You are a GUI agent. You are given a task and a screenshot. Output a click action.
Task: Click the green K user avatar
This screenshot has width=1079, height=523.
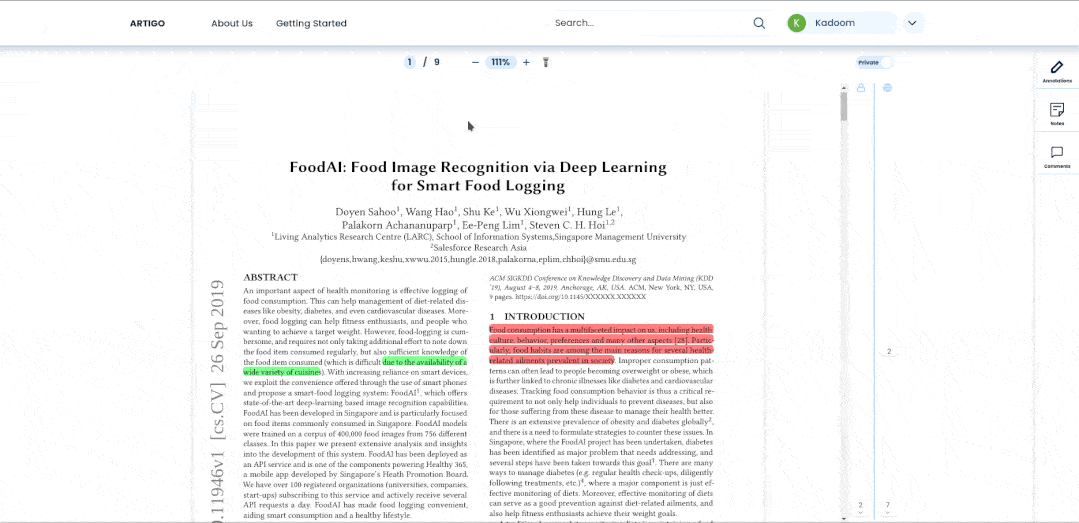click(797, 23)
